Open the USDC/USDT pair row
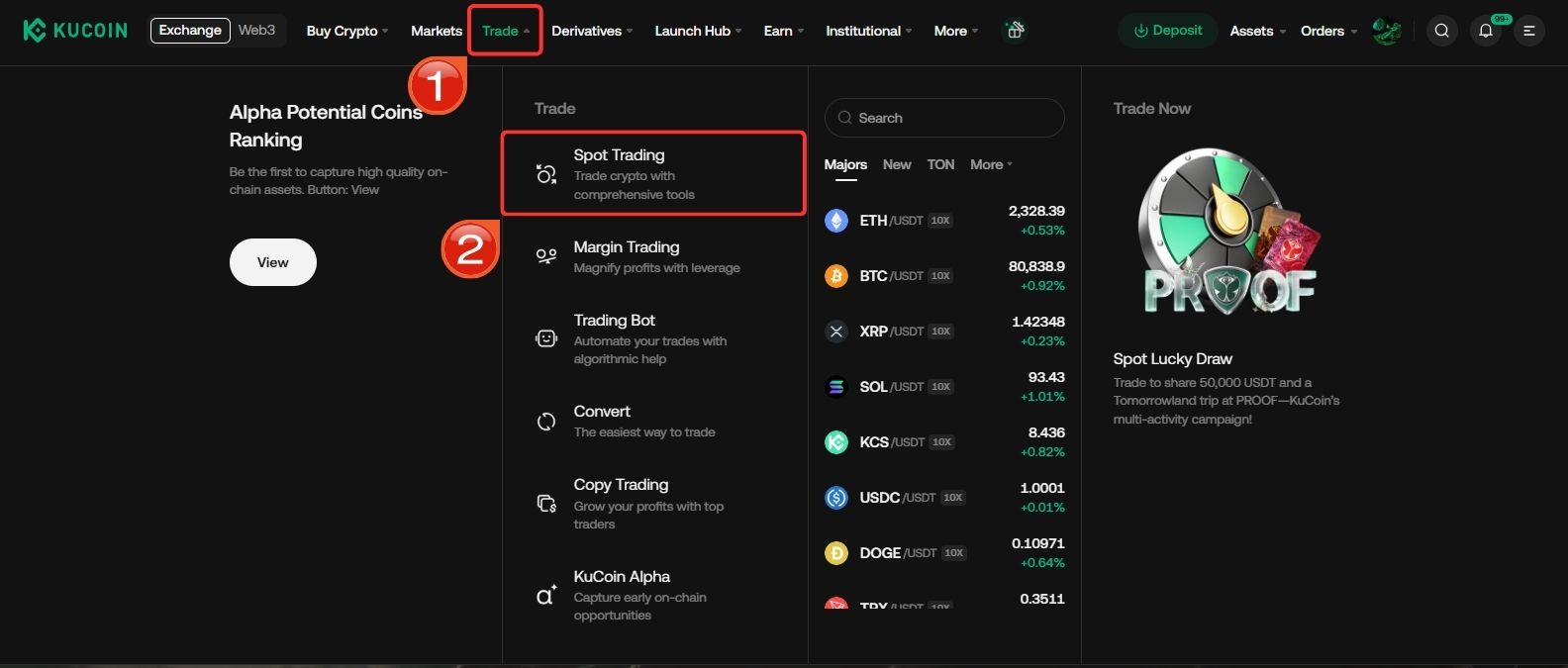The width and height of the screenshot is (1568, 668). [x=944, y=498]
